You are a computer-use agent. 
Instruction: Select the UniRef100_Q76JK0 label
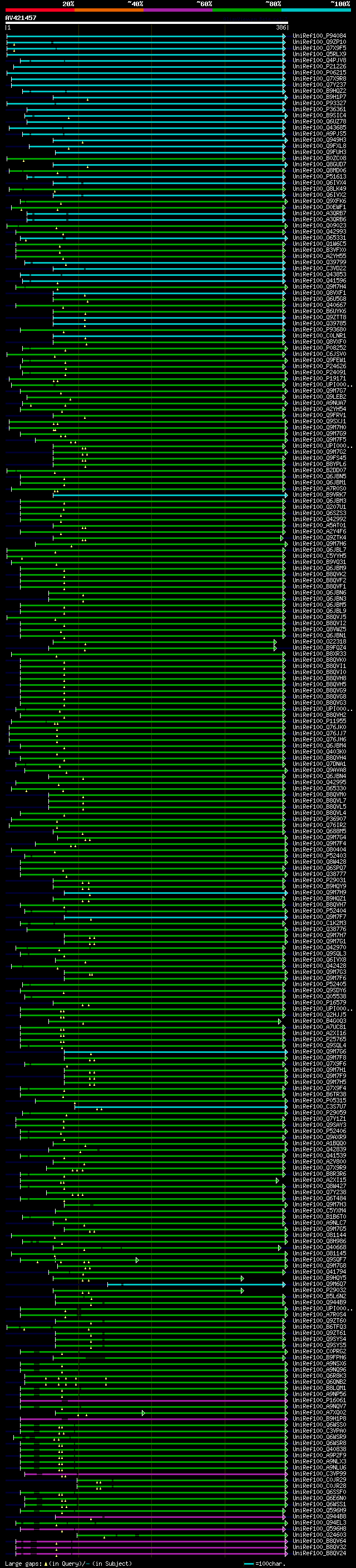click(319, 728)
